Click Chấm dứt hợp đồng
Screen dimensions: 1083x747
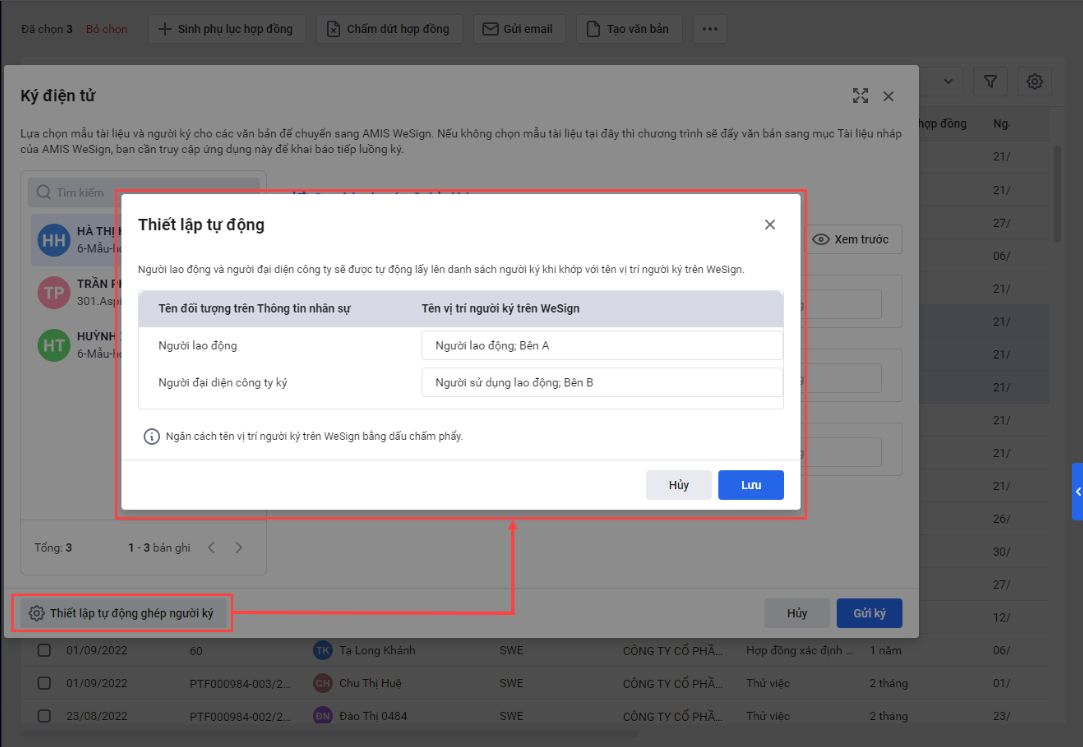pos(389,29)
